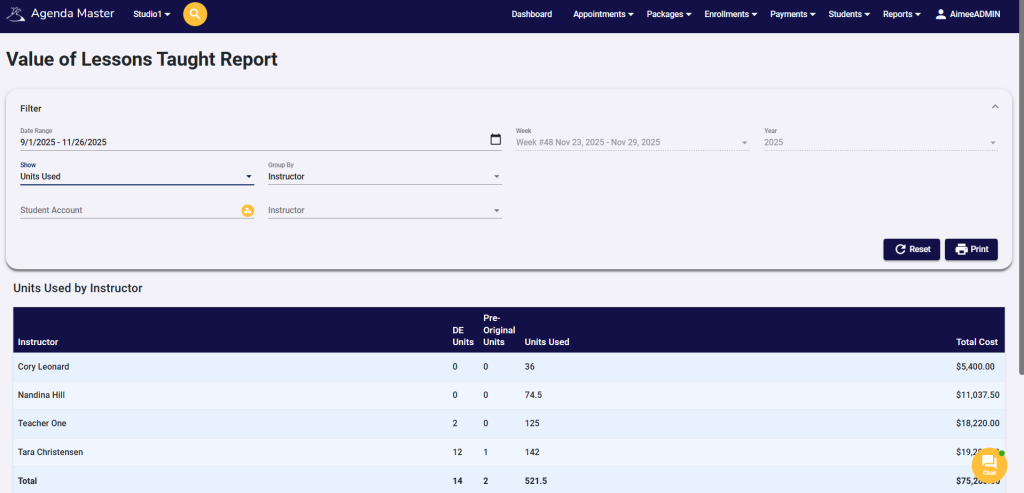Open the Studio1 location dropdown
Screen dimensions: 1024x493
[x=152, y=14]
